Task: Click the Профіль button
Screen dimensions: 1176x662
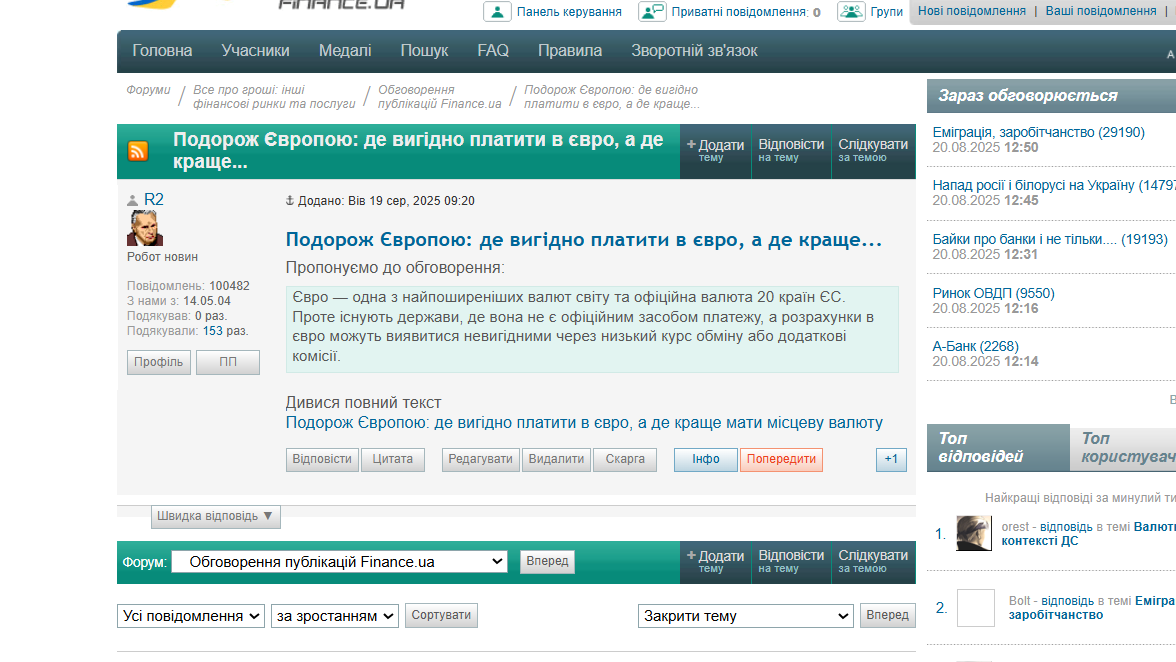Action: [158, 362]
